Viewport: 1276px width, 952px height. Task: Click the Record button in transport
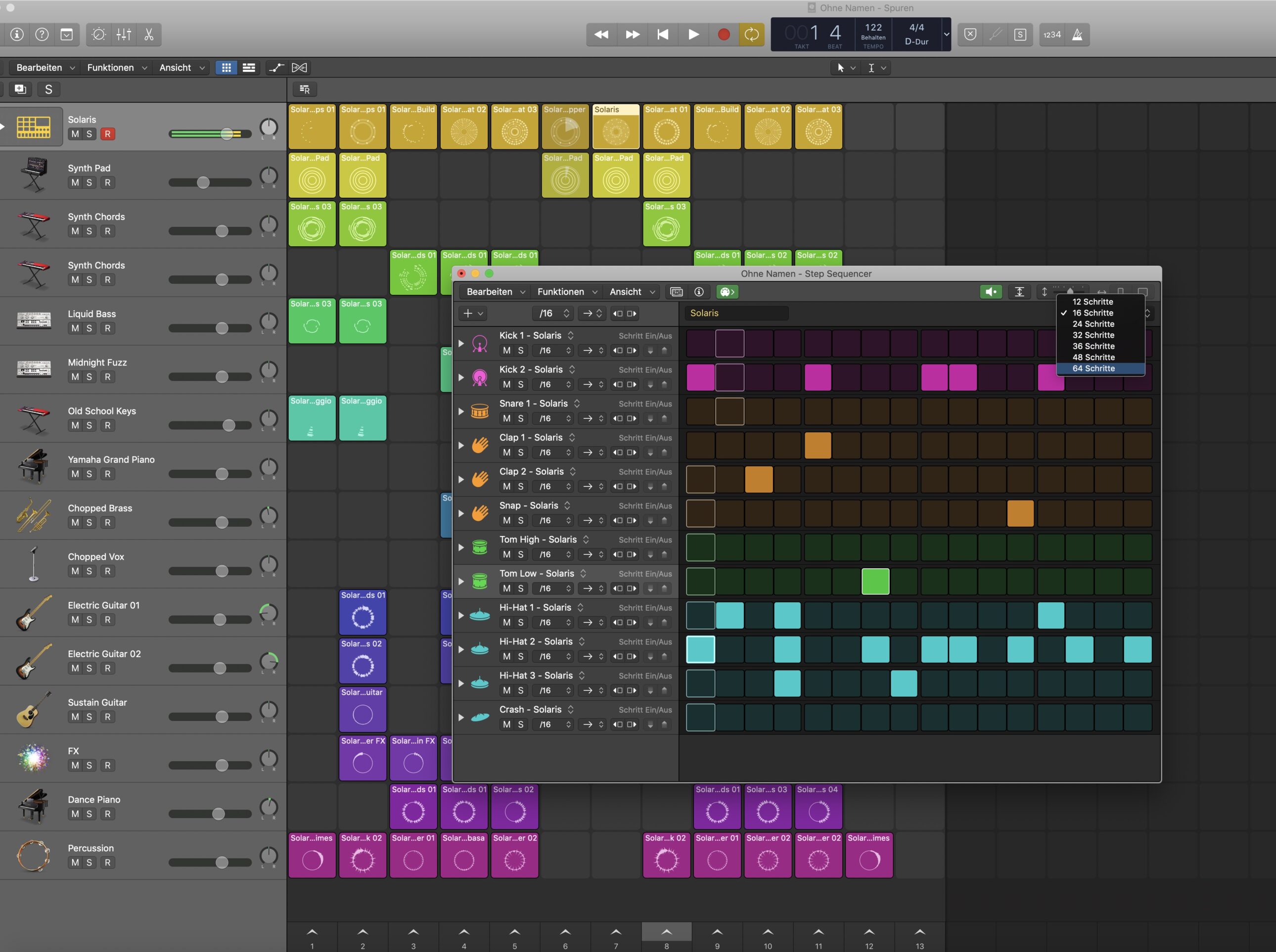click(723, 35)
